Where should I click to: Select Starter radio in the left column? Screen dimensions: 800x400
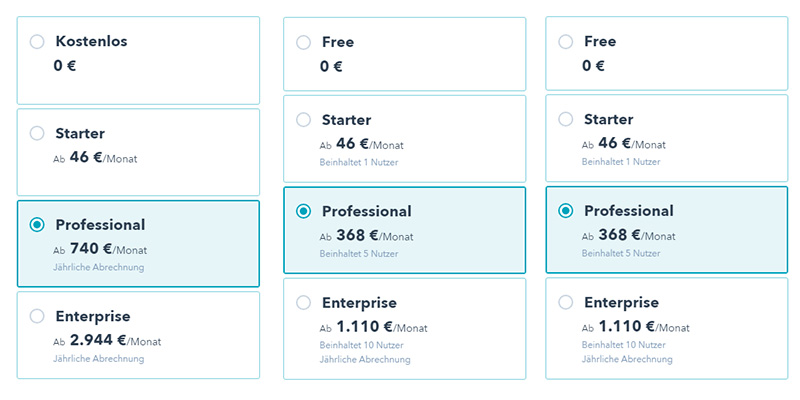tap(38, 133)
